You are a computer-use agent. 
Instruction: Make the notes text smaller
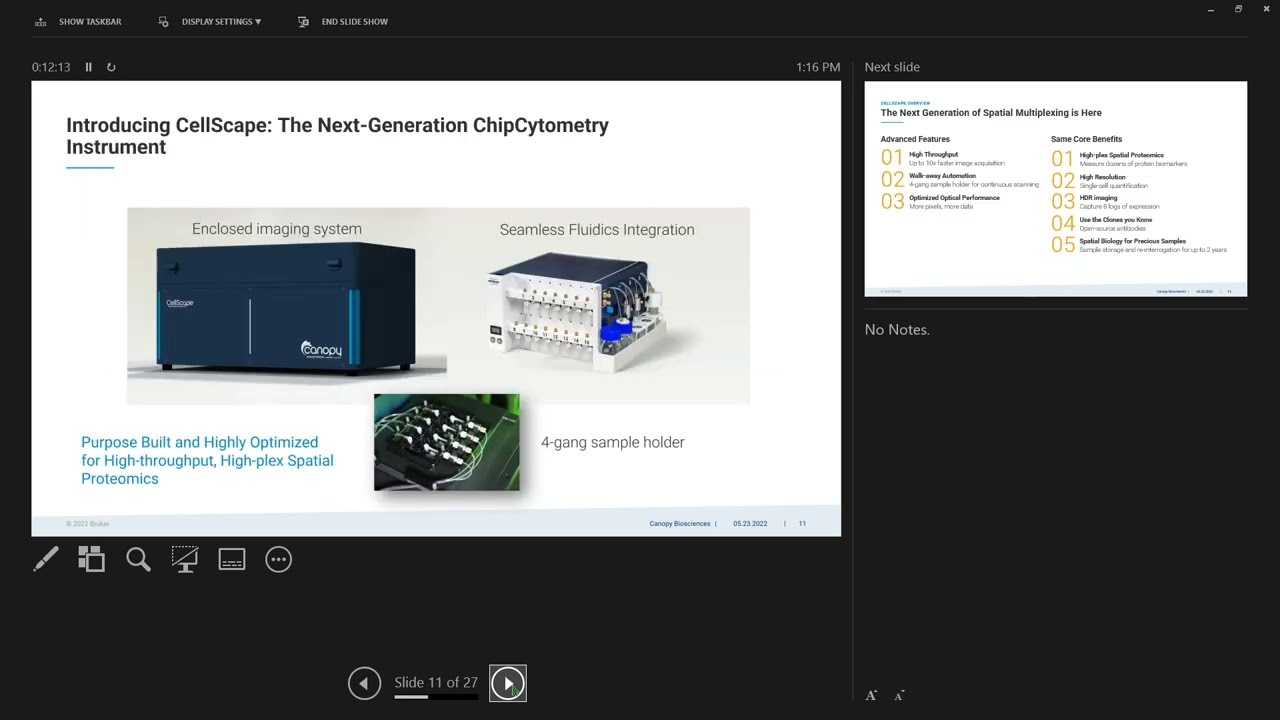click(x=899, y=695)
